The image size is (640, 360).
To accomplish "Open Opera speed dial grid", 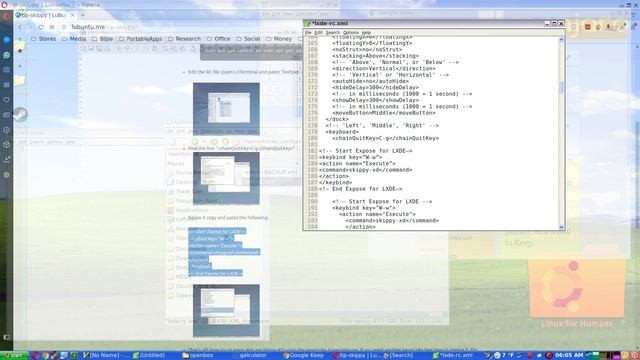I will click(x=52, y=27).
